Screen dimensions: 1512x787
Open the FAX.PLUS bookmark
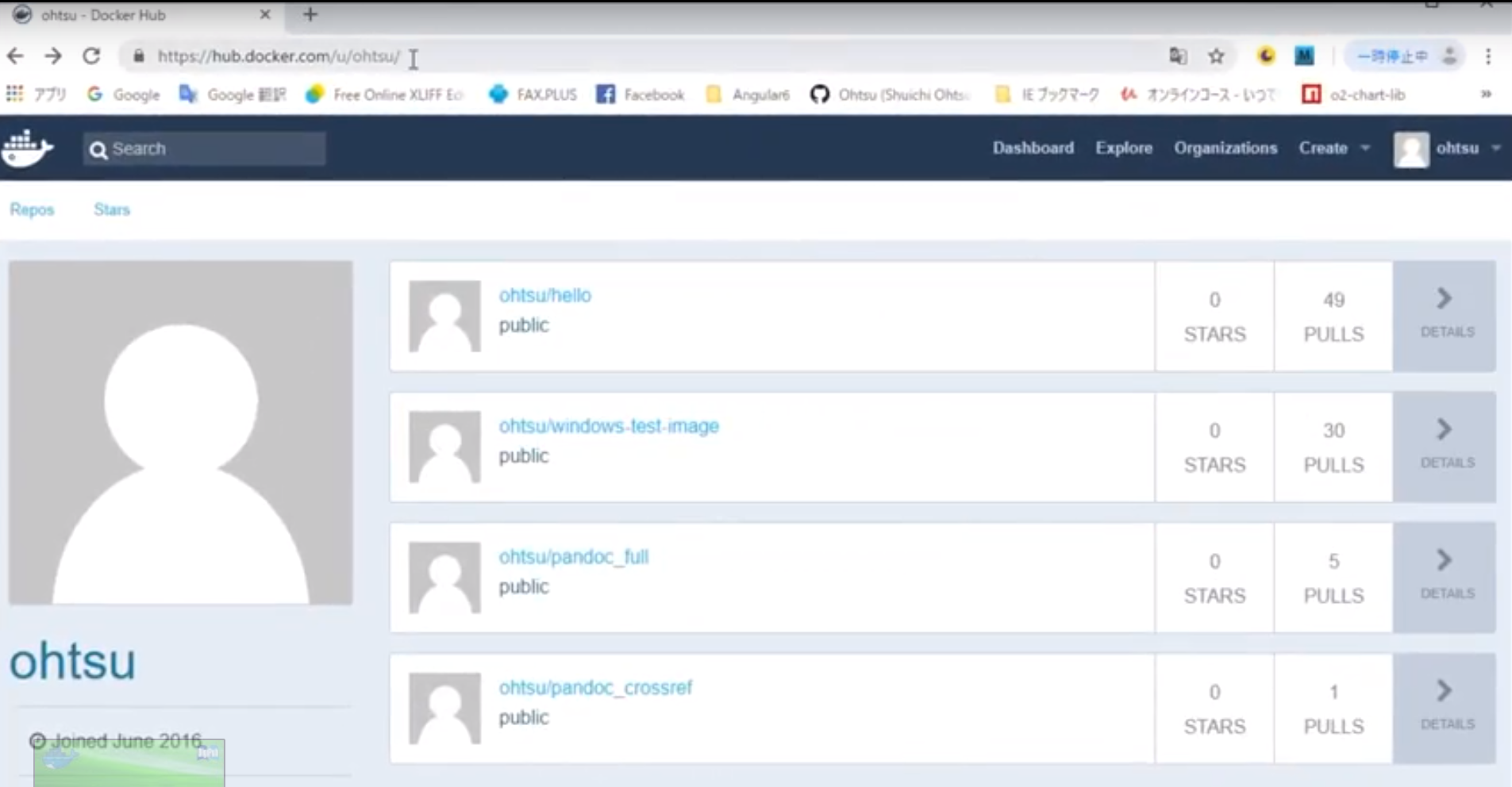(533, 94)
